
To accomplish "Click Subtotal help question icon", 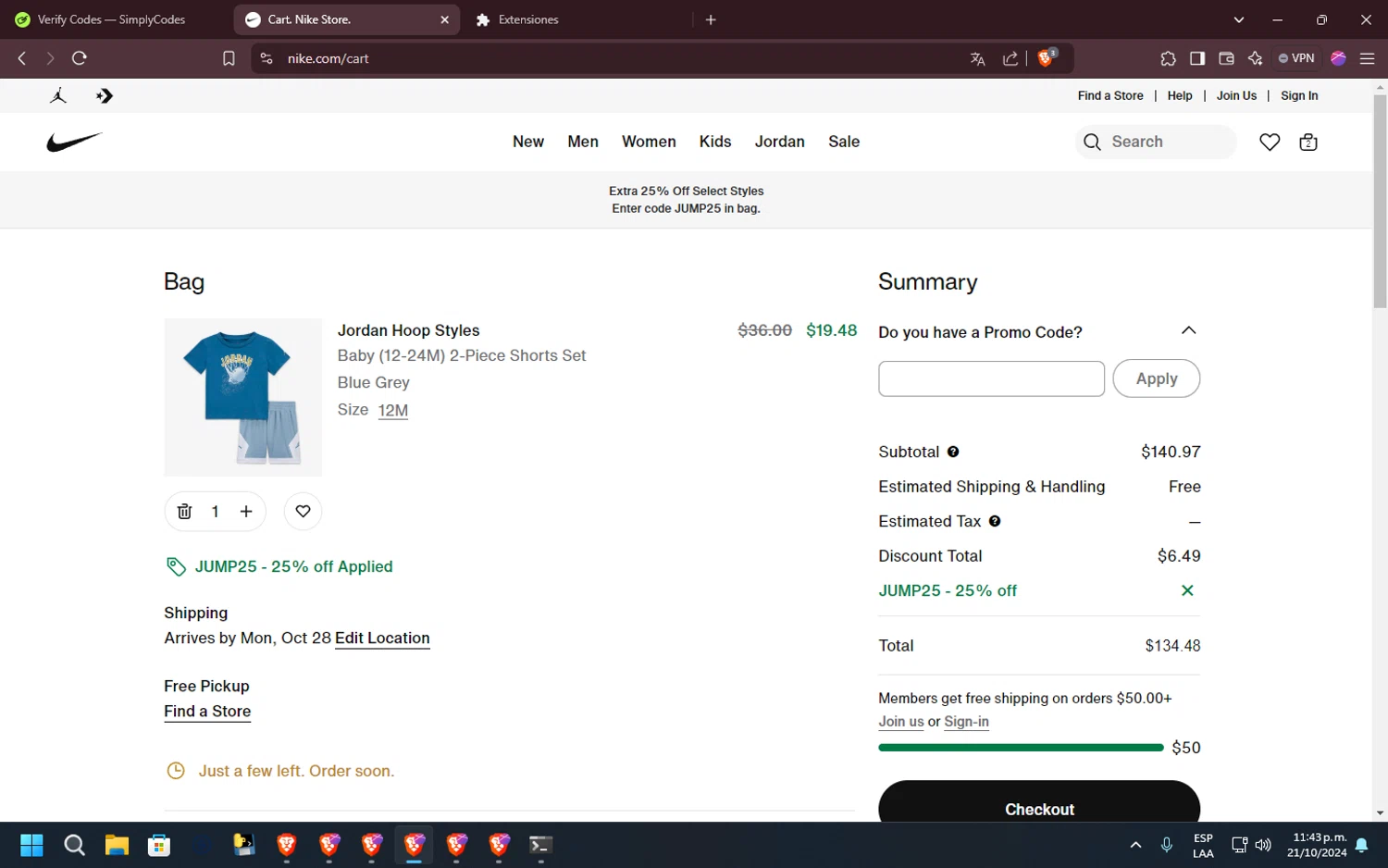I will pos(953,452).
